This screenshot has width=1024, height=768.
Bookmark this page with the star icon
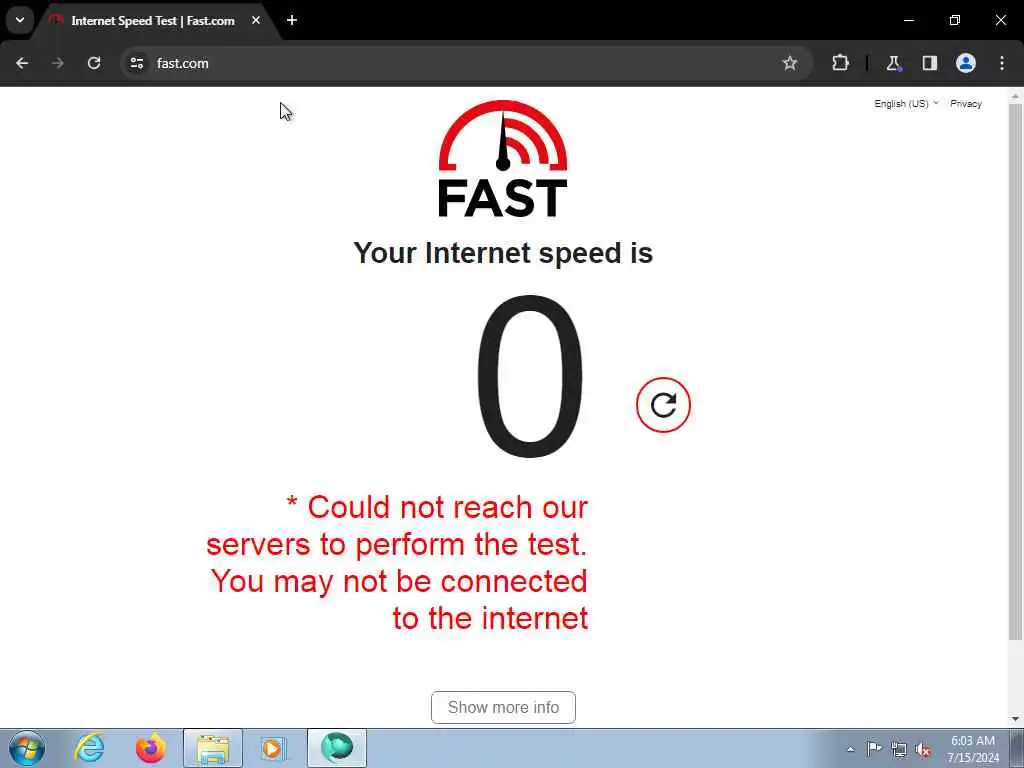click(x=790, y=63)
